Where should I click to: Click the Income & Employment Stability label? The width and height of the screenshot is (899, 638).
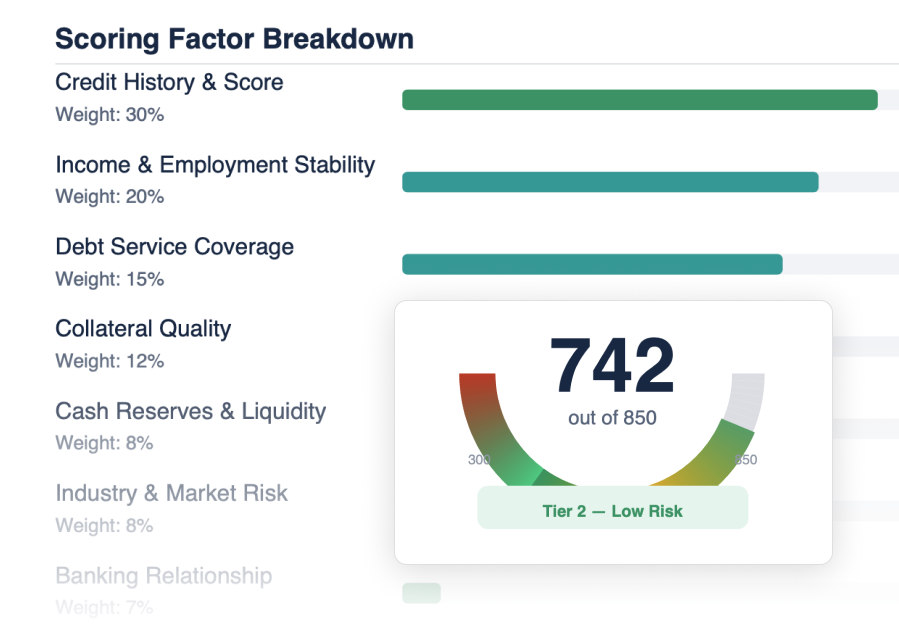(215, 164)
